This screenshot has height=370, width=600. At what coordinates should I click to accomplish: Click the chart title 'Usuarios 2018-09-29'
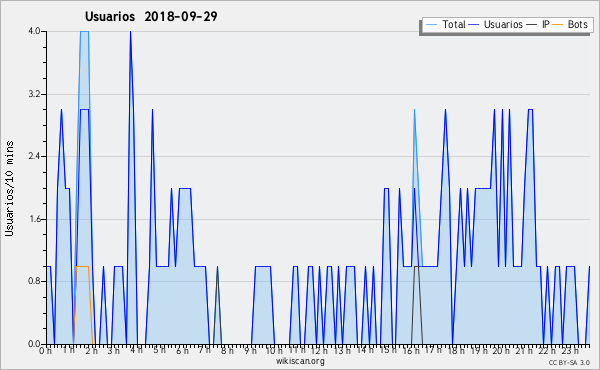(151, 16)
